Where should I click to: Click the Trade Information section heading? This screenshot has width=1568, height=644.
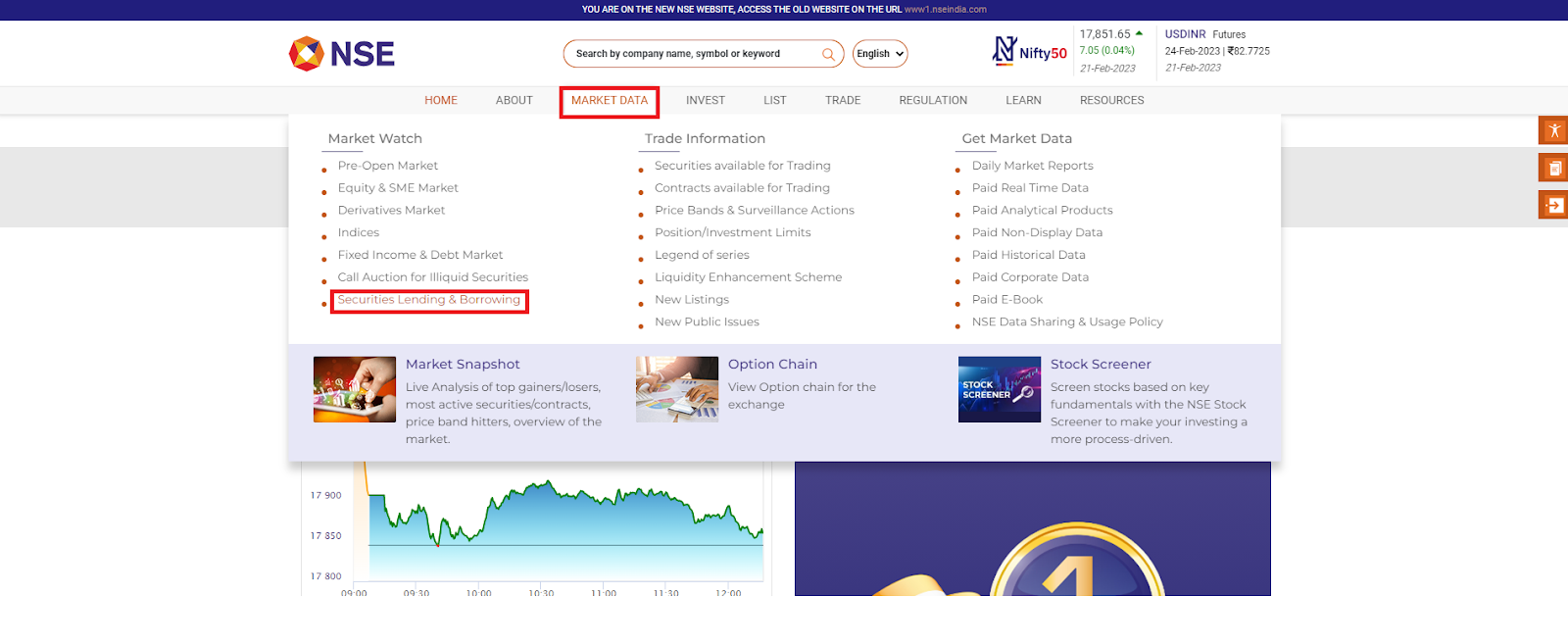coord(705,139)
